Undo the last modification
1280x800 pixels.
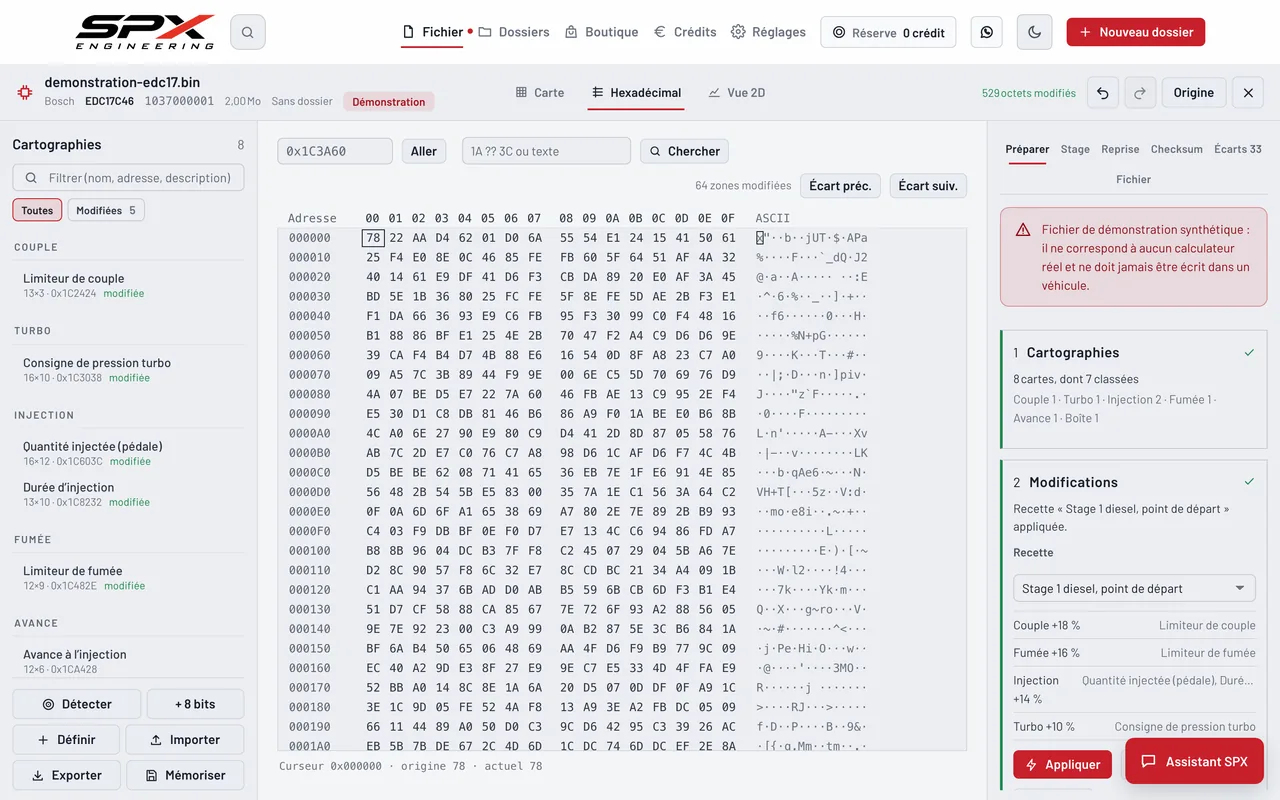click(x=1103, y=93)
